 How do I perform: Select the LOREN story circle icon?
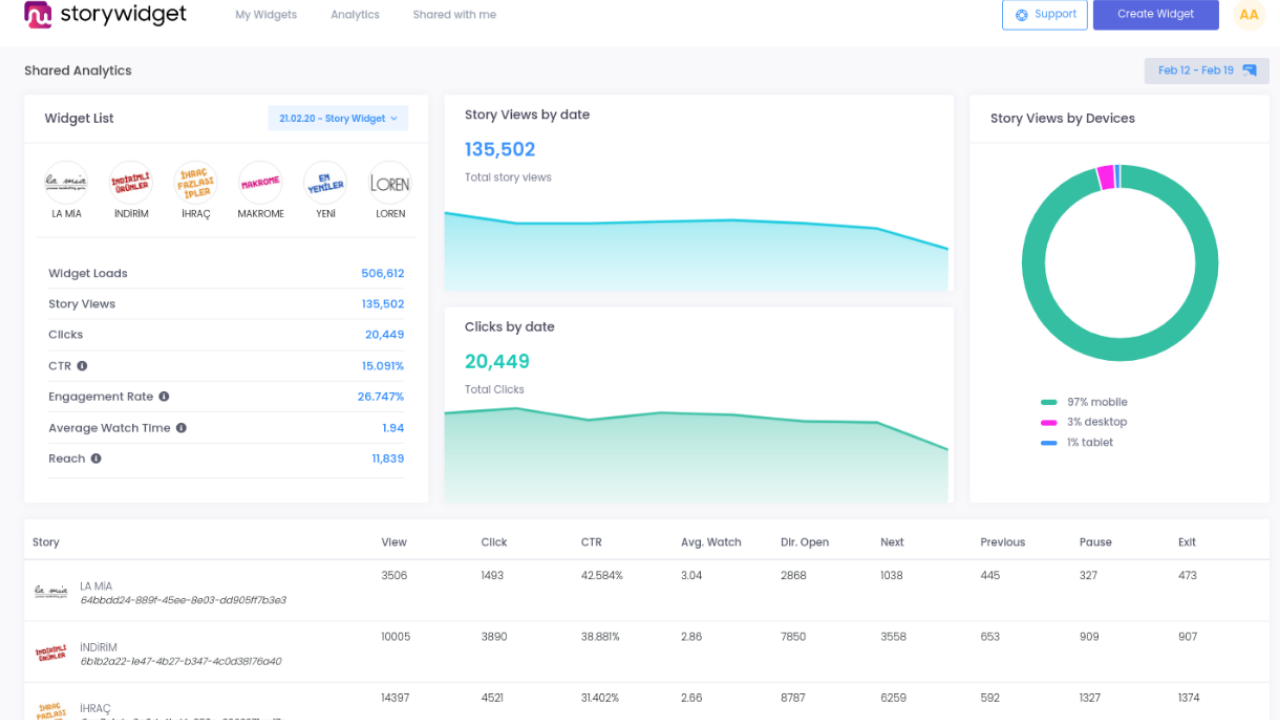(390, 183)
